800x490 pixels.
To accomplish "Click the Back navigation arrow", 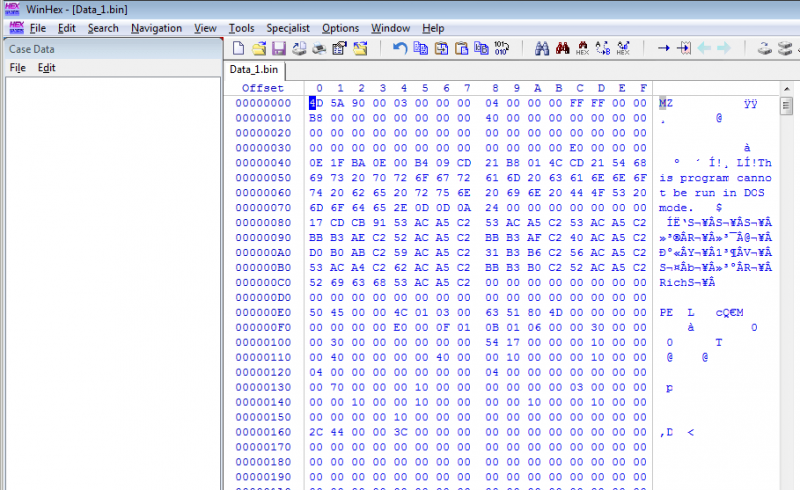I will pos(704,48).
